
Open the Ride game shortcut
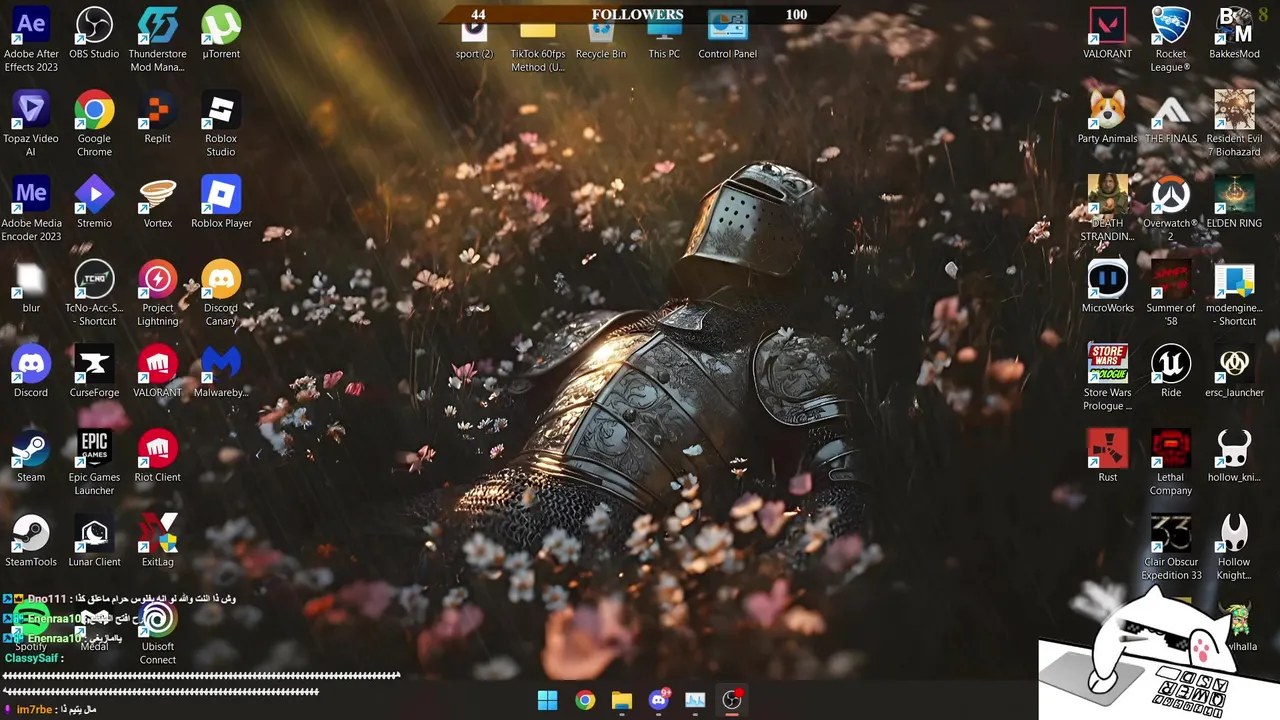point(1171,372)
